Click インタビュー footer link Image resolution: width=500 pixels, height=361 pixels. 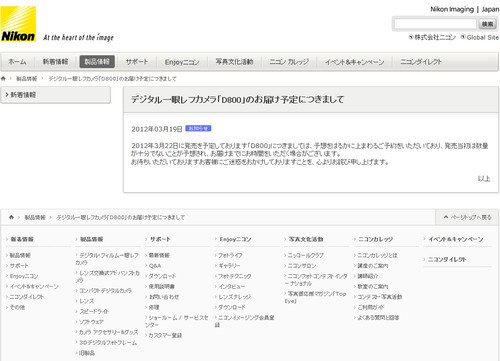pos(231,286)
